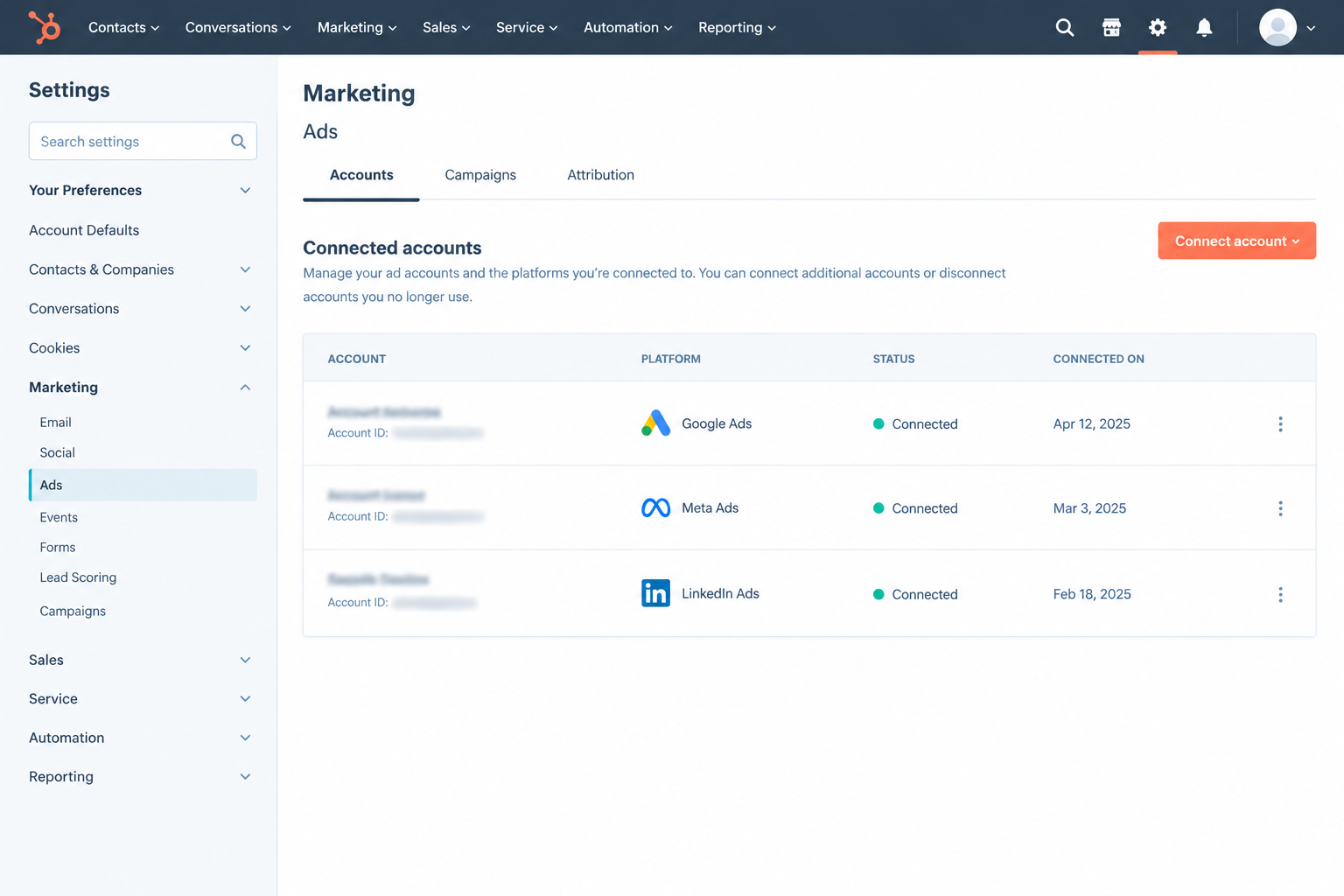Open the Contacts top navigation menu
Screen dimensions: 1344x896
123,27
